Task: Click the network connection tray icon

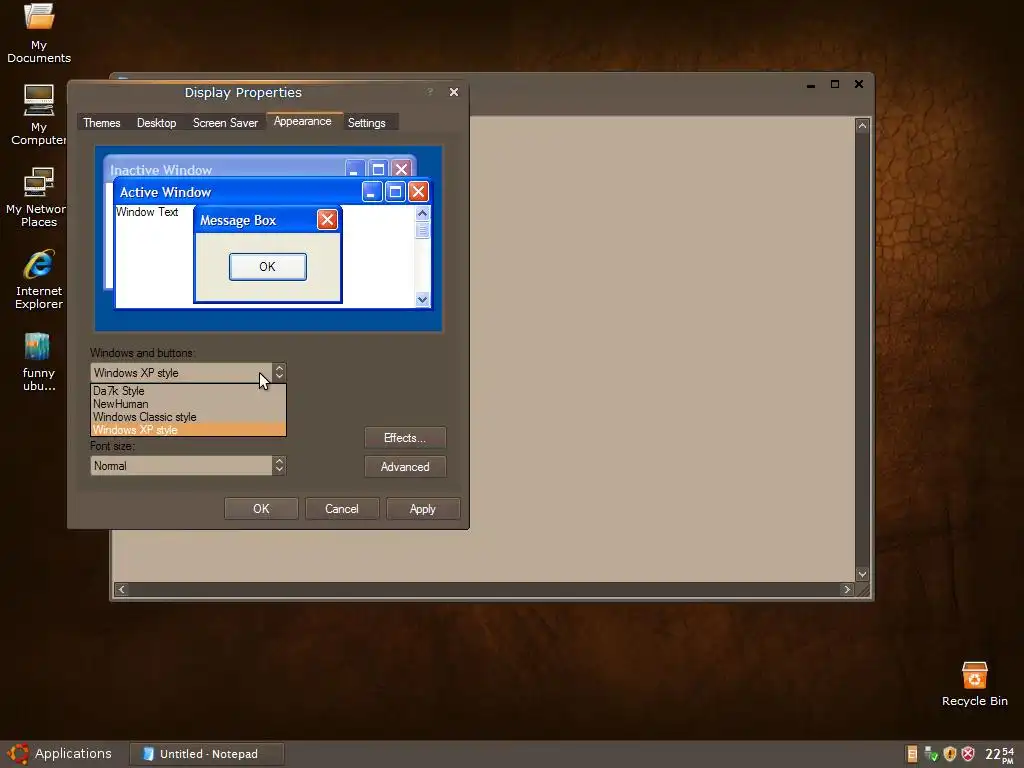Action: point(931,754)
